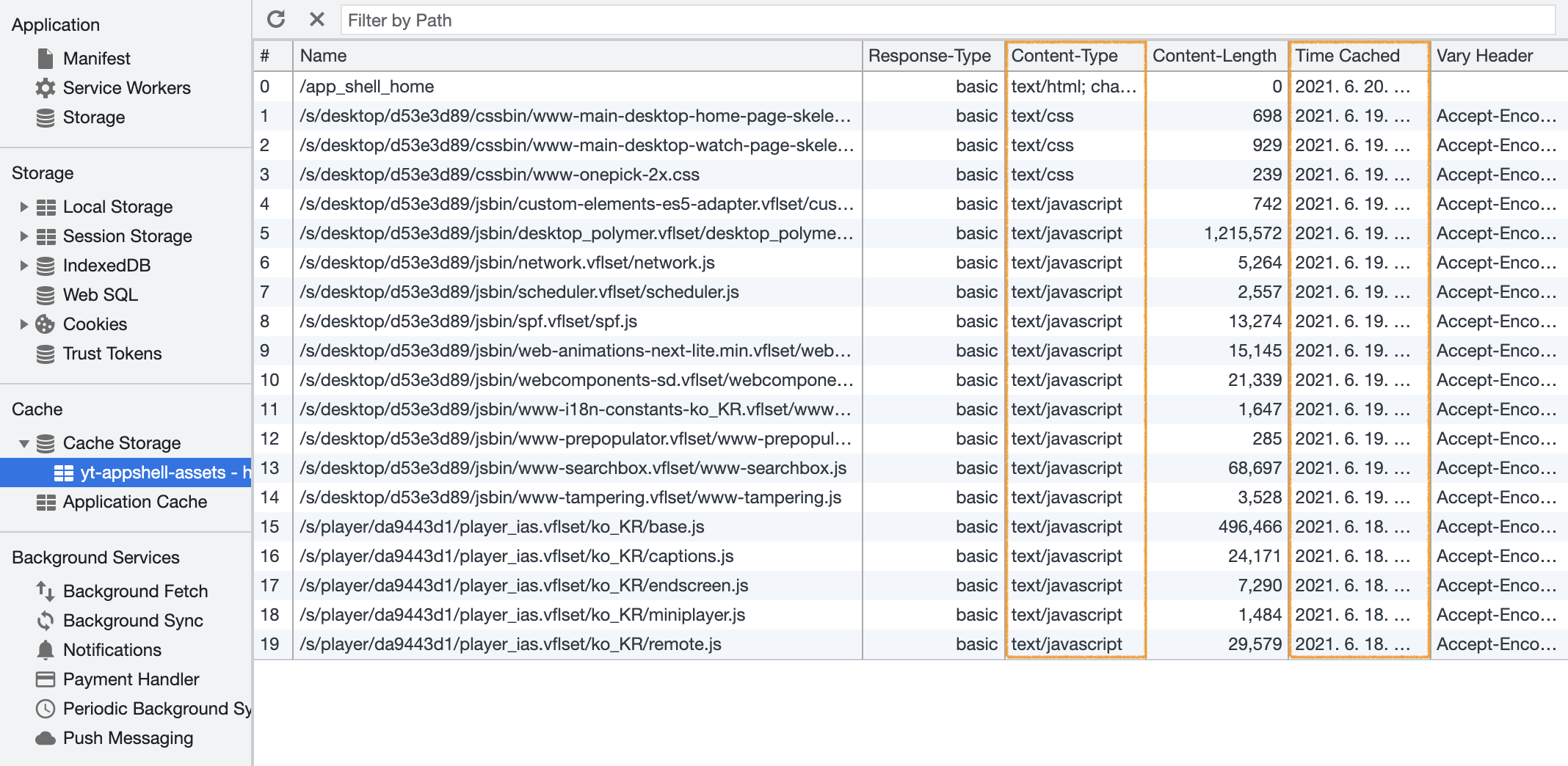The image size is (1568, 766).
Task: Click the delete selected (X) icon
Action: tap(317, 20)
